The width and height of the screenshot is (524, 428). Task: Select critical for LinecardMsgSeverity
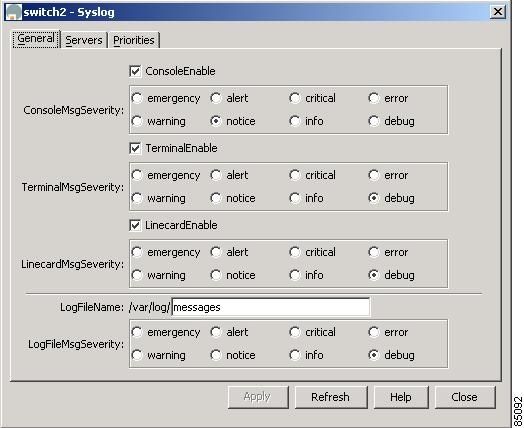coord(295,252)
